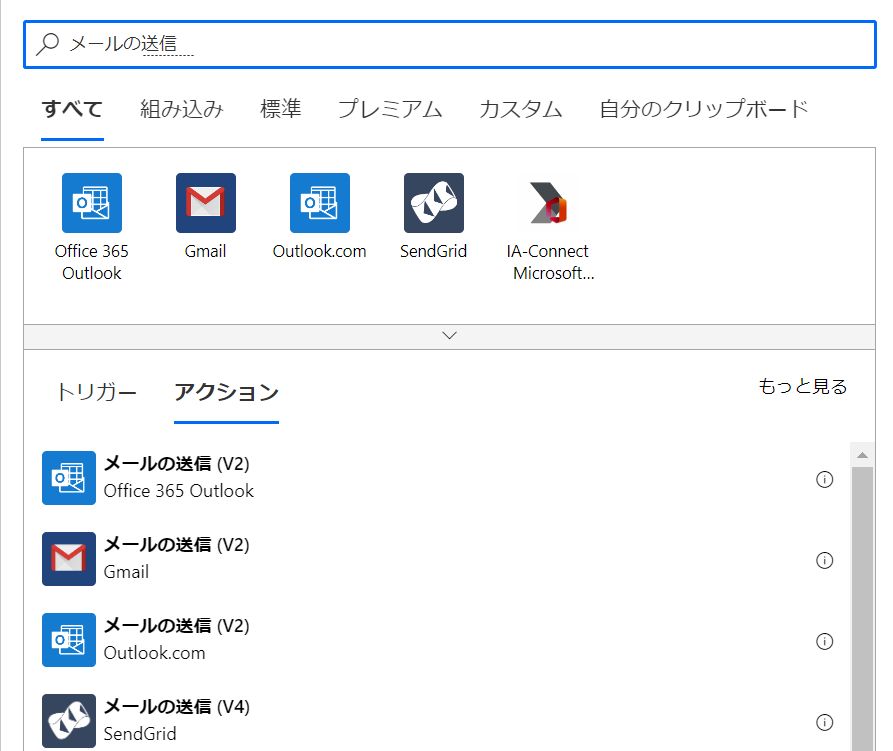Open 自分のクリップボード tab
This screenshot has height=751, width=893.
(x=703, y=109)
